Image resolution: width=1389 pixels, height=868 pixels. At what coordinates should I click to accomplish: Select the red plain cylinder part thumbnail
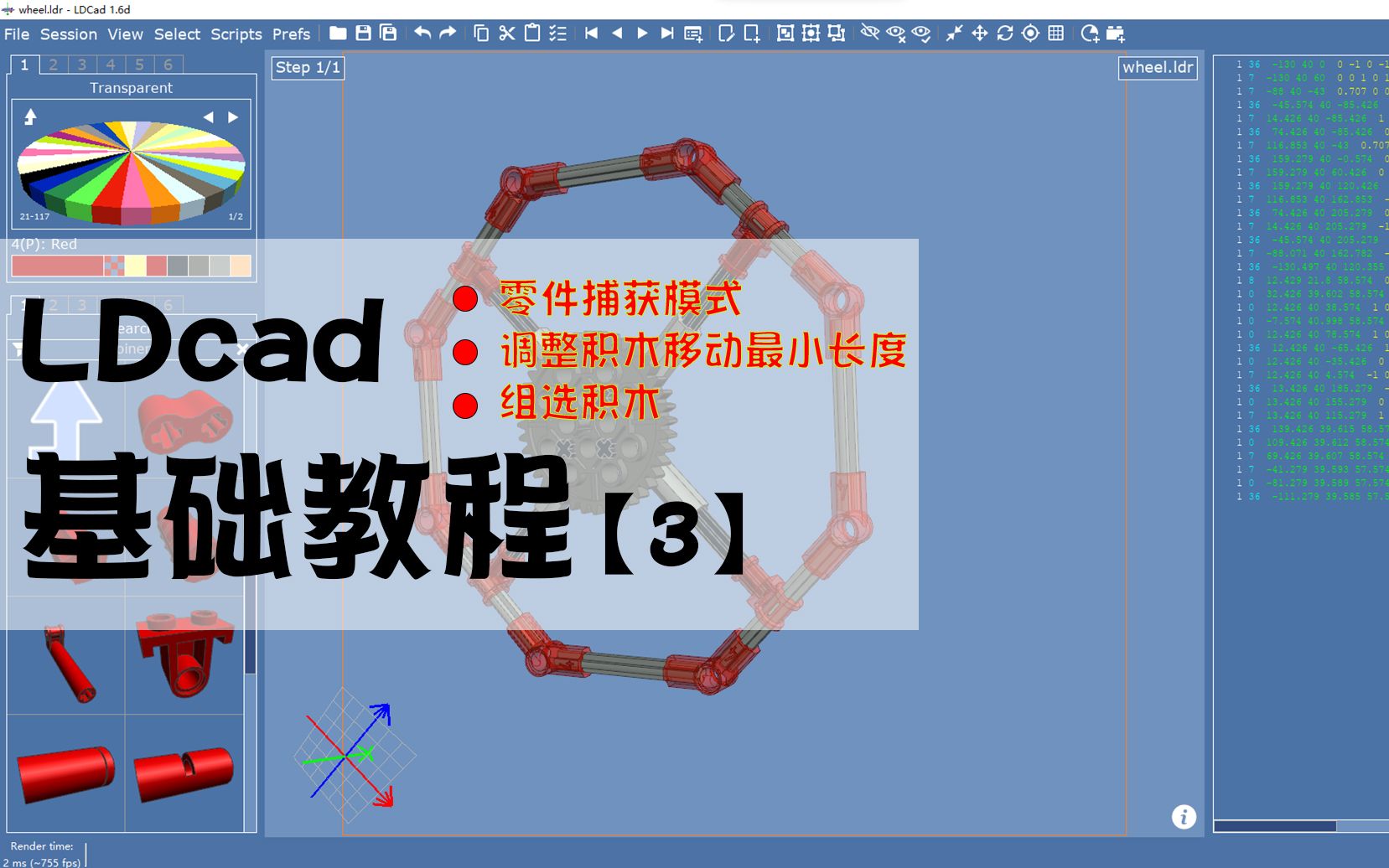65,773
